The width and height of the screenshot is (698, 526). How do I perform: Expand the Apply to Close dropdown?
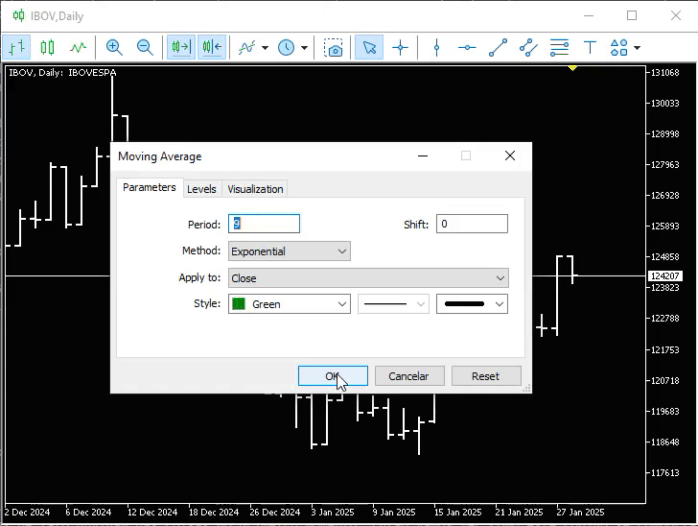click(x=368, y=278)
